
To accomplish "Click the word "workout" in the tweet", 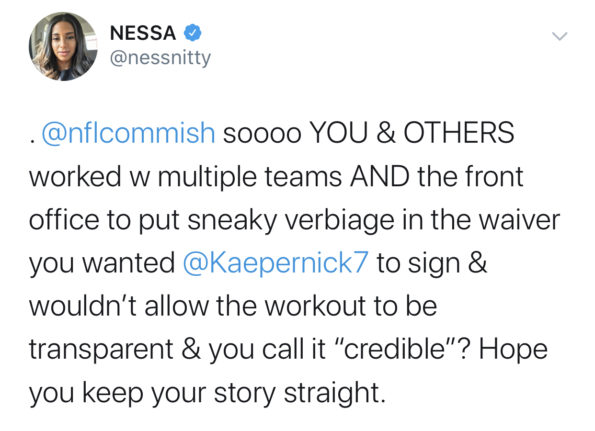I will [316, 306].
